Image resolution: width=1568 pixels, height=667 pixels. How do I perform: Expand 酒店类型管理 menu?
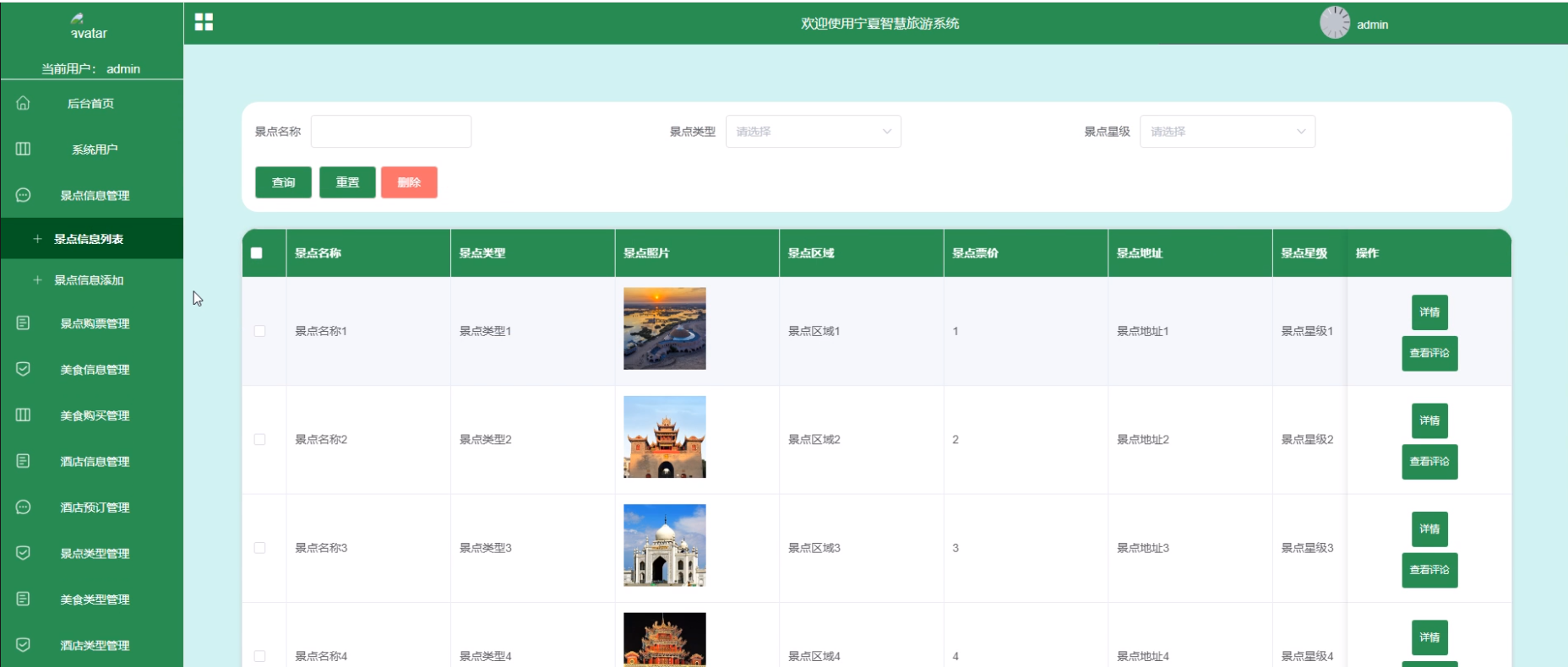pyautogui.click(x=91, y=646)
